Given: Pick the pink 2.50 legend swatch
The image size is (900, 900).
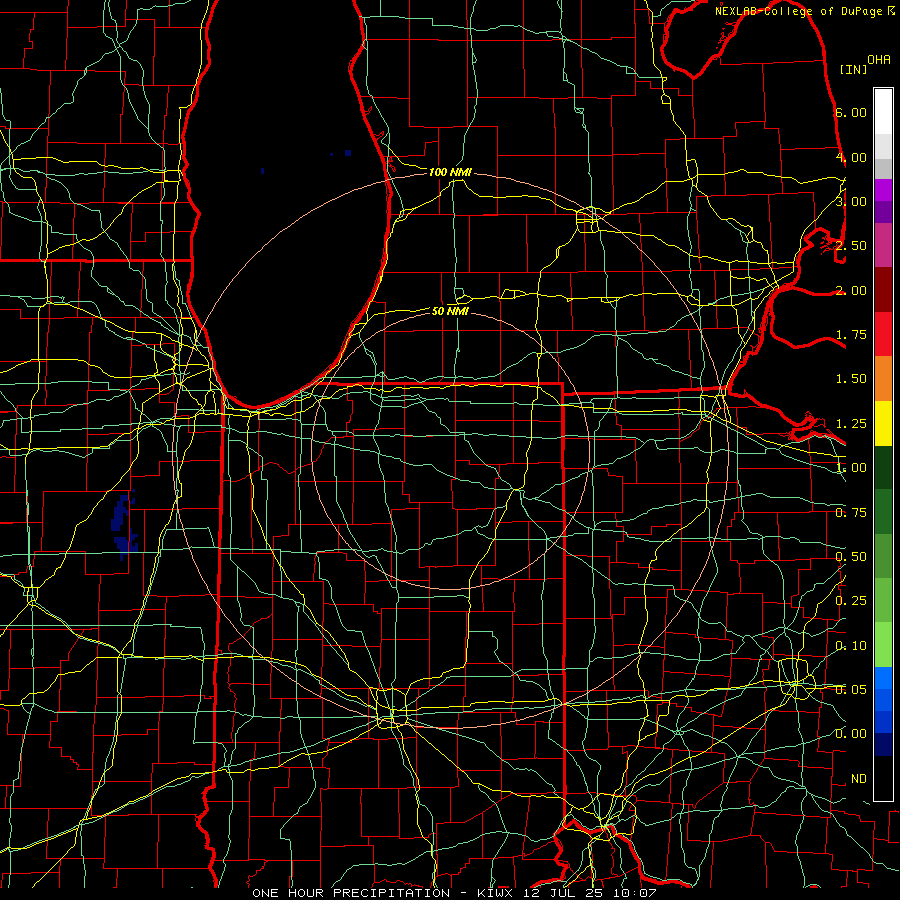Looking at the screenshot, I should tap(883, 245).
